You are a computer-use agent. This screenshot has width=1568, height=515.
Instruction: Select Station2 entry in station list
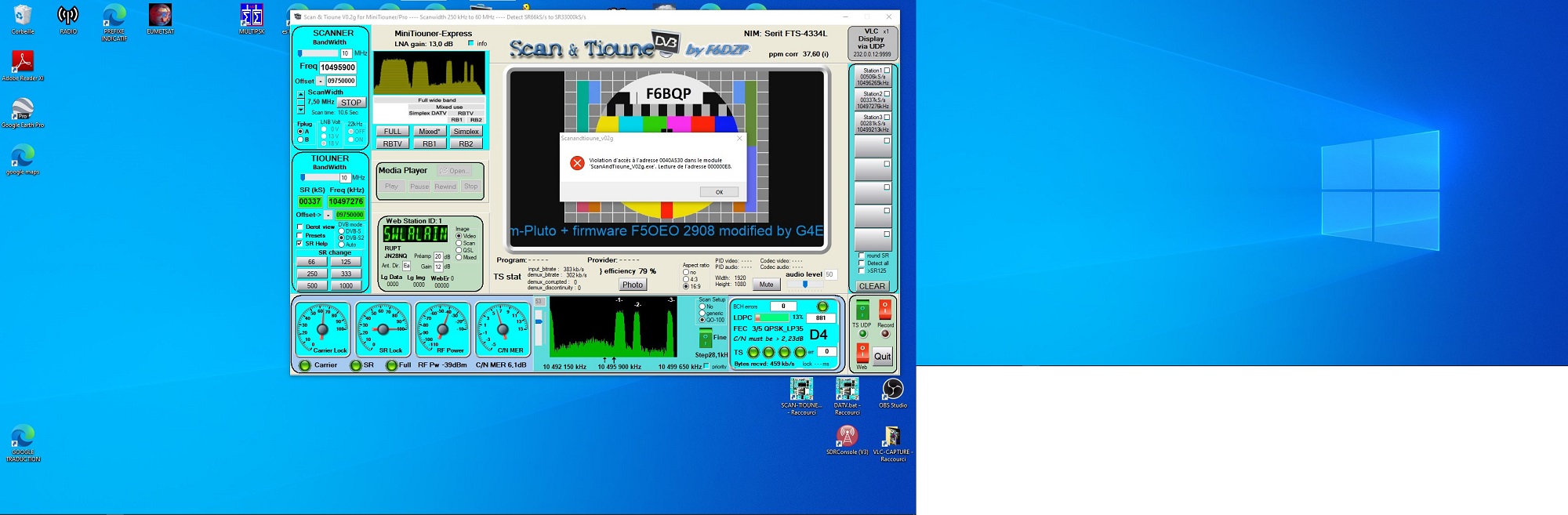873,100
